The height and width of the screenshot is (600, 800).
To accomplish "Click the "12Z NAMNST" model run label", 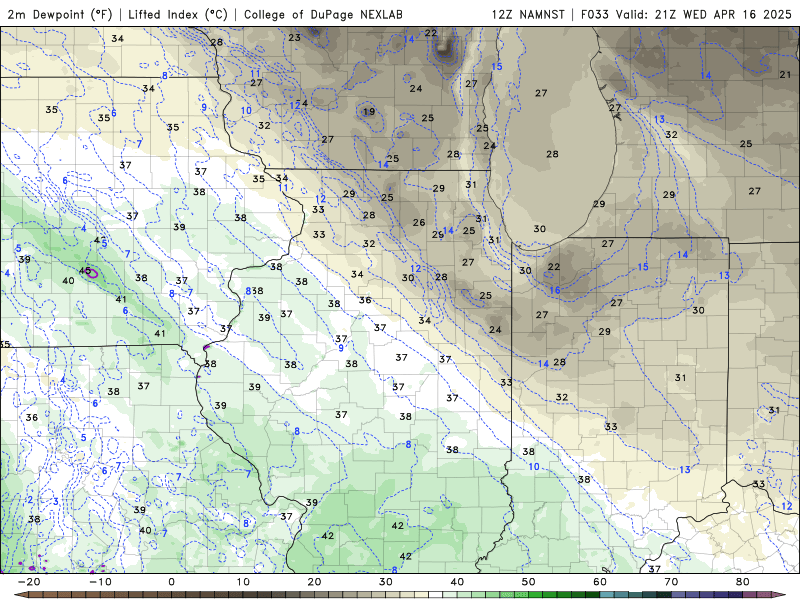I will [x=528, y=14].
